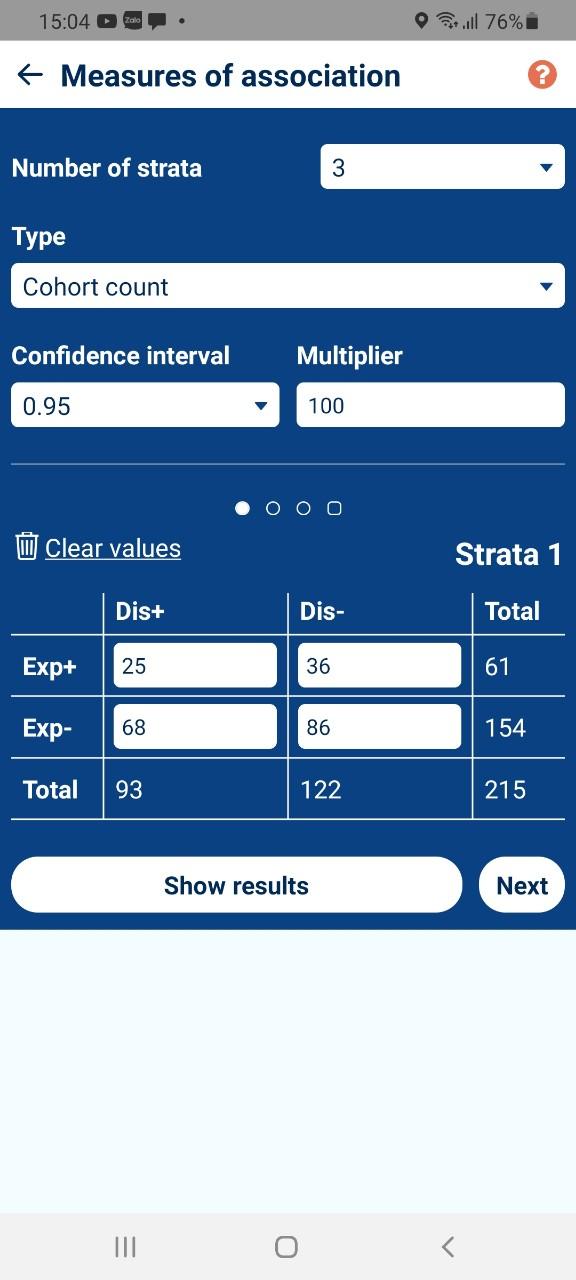Tap the trash can clear icon
The width and height of the screenshot is (576, 1280).
[27, 546]
